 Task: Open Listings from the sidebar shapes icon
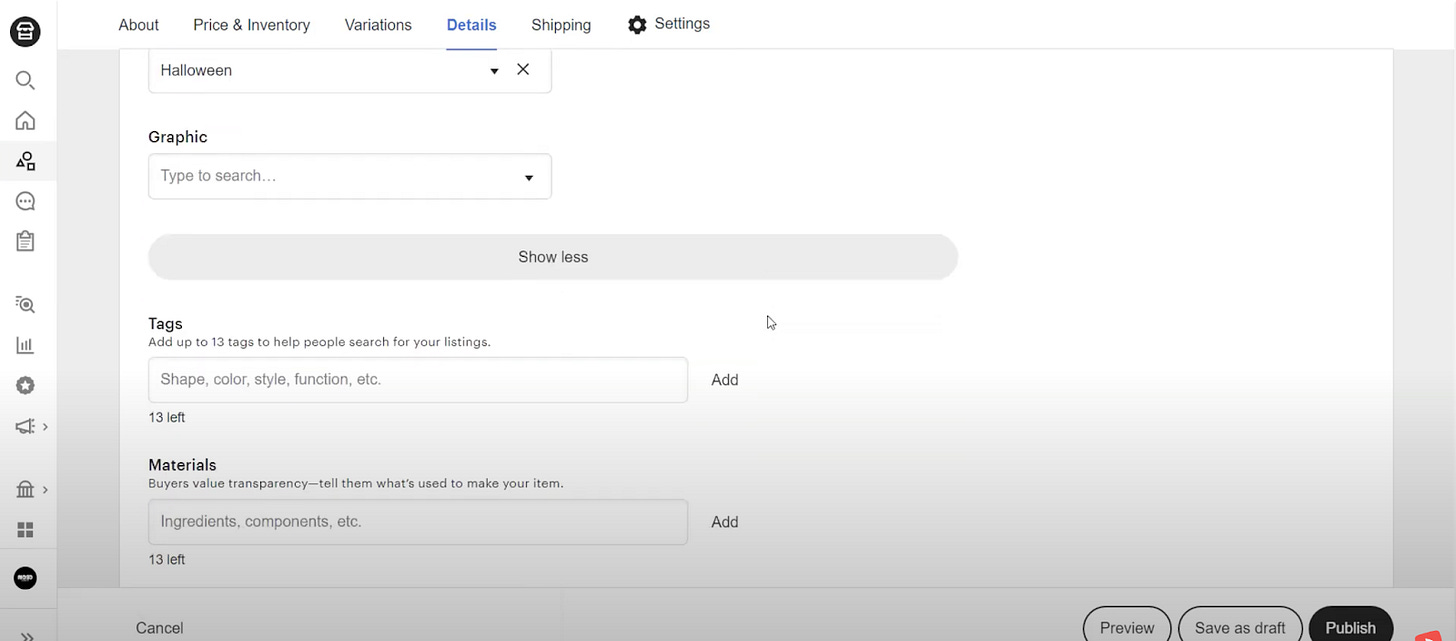pos(25,161)
